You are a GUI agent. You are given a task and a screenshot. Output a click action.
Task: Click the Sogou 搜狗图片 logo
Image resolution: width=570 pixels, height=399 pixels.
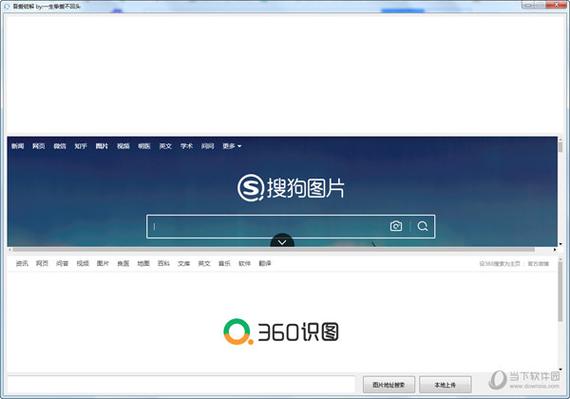point(291,188)
